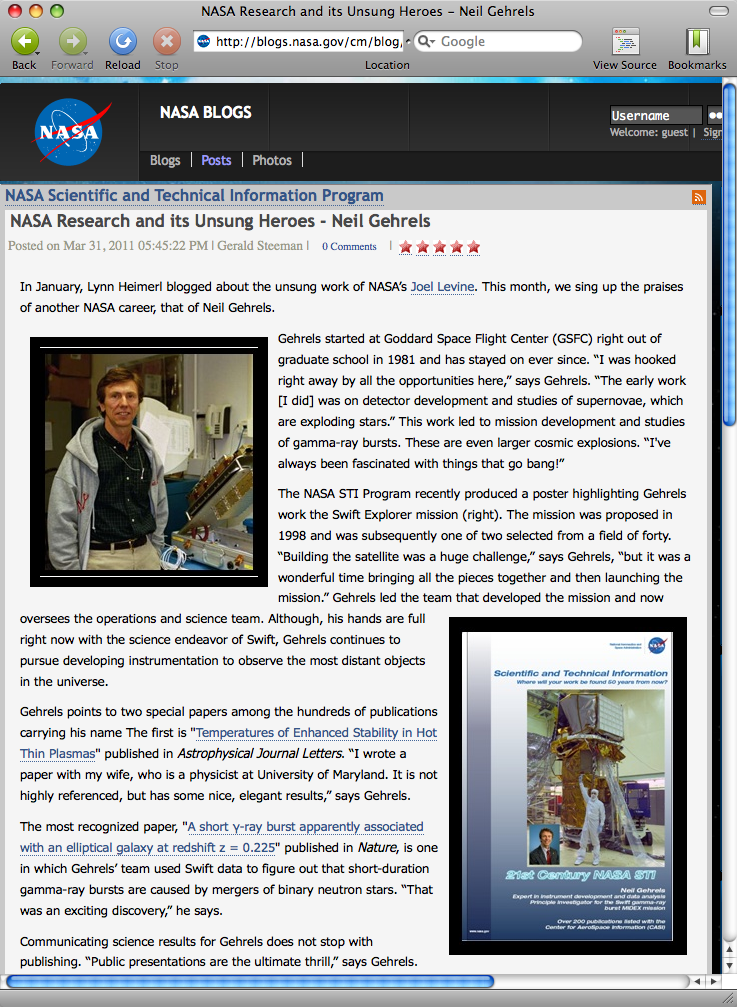The width and height of the screenshot is (737, 1007).
Task: Rate the post with the first star
Action: 405,247
